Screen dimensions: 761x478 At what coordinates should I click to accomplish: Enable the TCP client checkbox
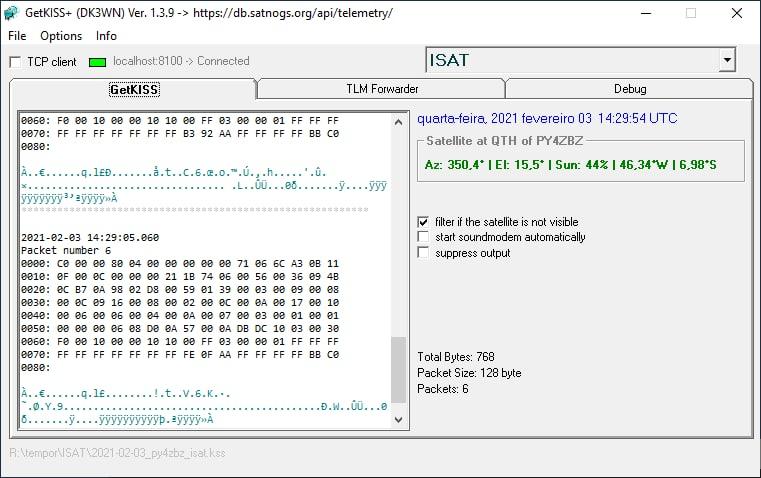click(16, 62)
